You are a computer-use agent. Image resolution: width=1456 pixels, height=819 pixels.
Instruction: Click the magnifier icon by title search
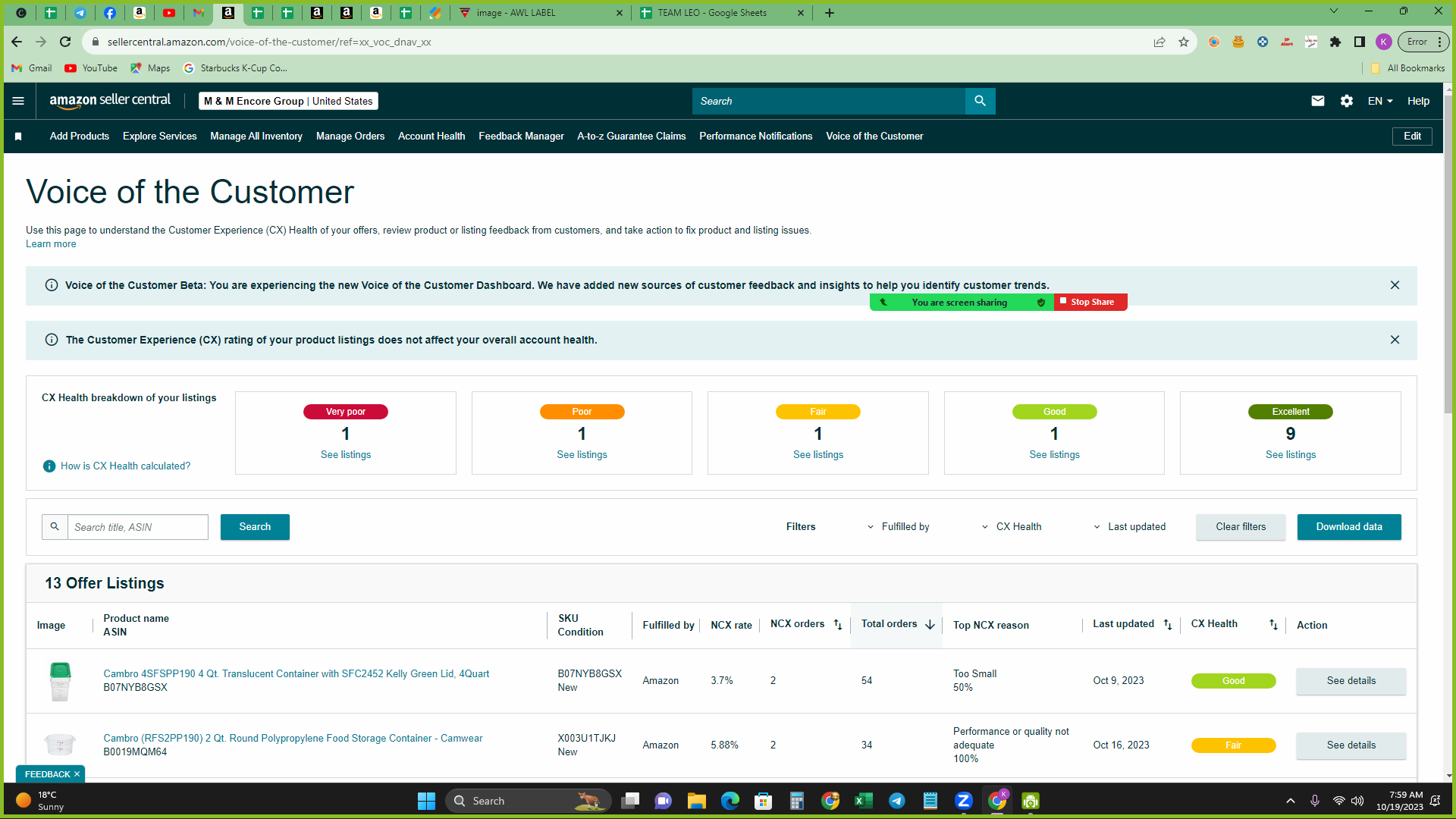[x=55, y=527]
